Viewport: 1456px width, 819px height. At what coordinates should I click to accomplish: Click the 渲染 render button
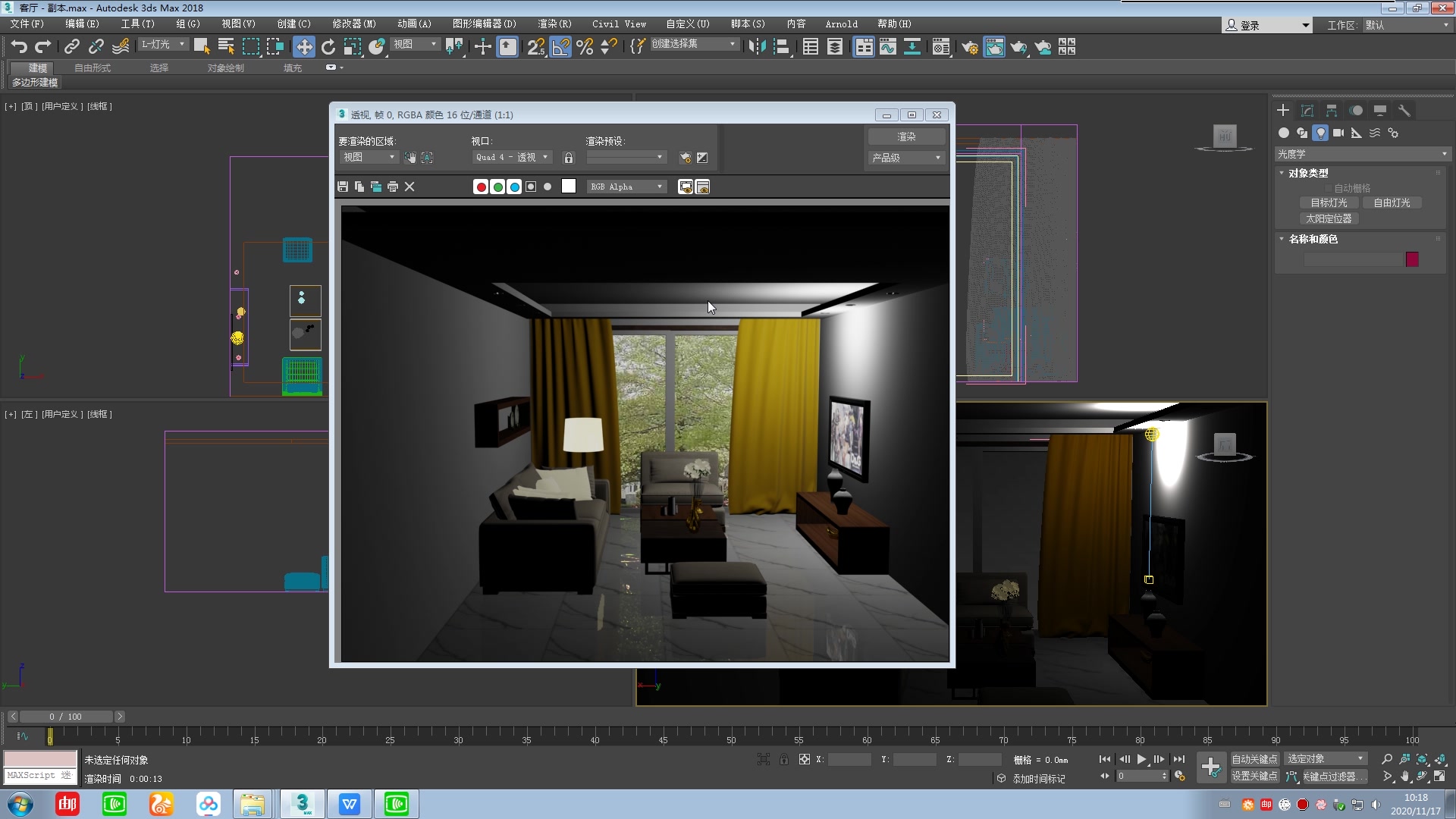click(905, 136)
